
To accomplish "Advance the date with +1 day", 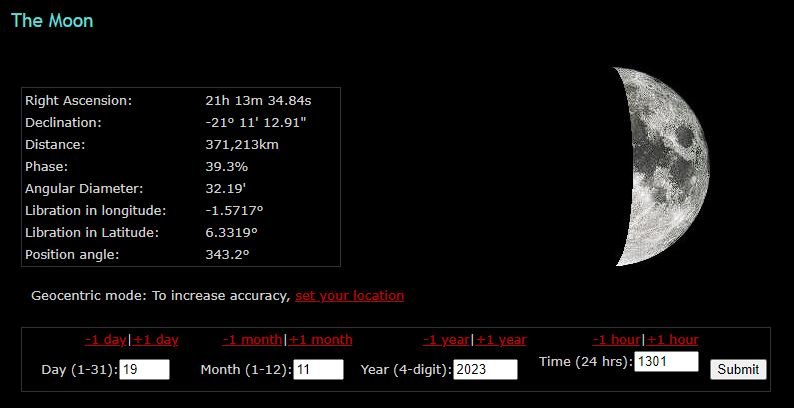I will coord(155,340).
